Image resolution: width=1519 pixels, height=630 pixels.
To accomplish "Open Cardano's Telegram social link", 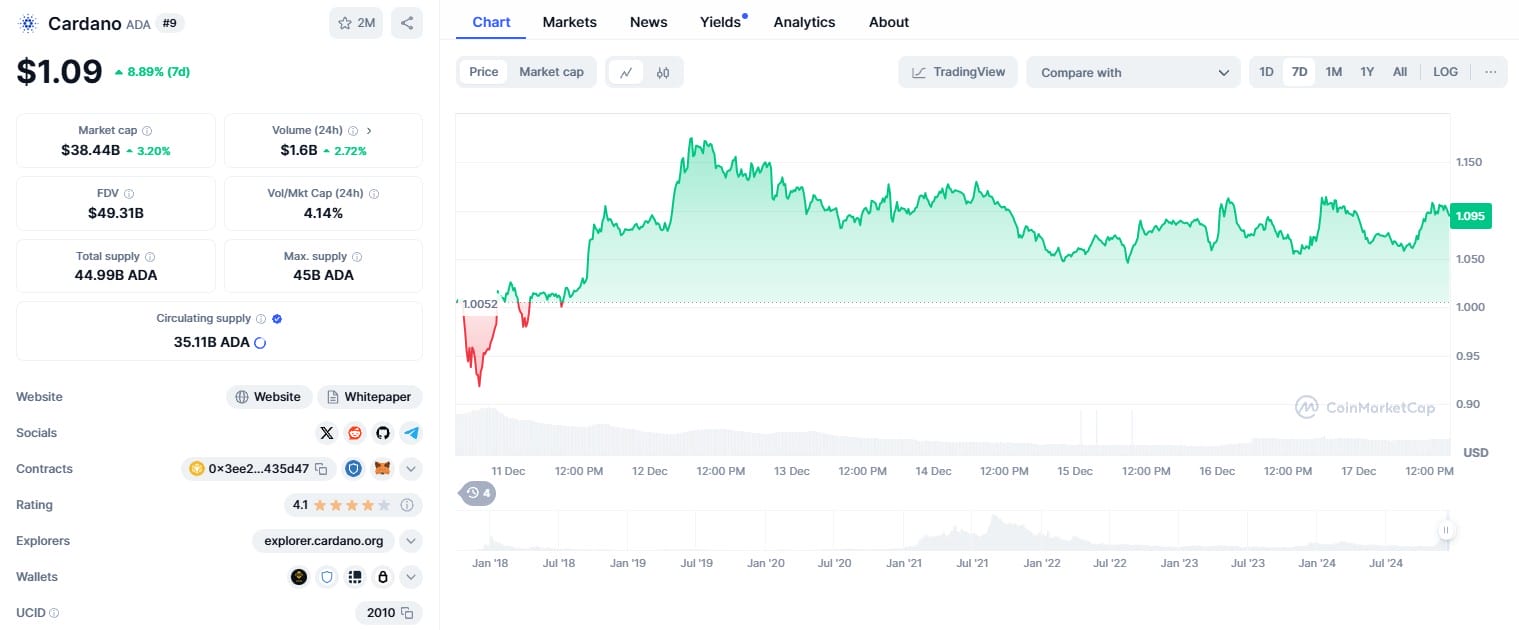I will pyautogui.click(x=410, y=433).
